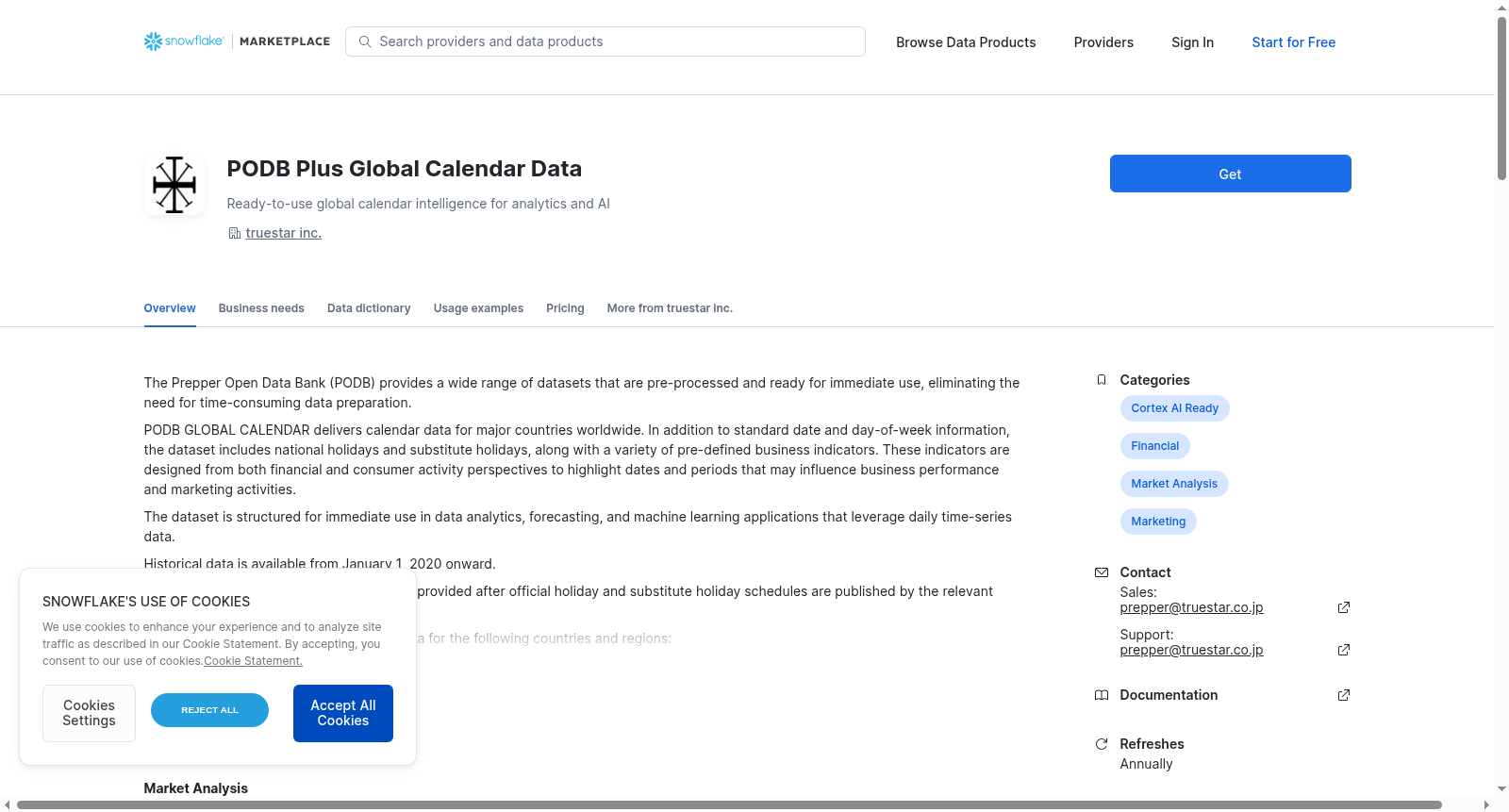Image resolution: width=1509 pixels, height=812 pixels.
Task: Click the PODB cross logo thumbnail
Action: tap(174, 185)
